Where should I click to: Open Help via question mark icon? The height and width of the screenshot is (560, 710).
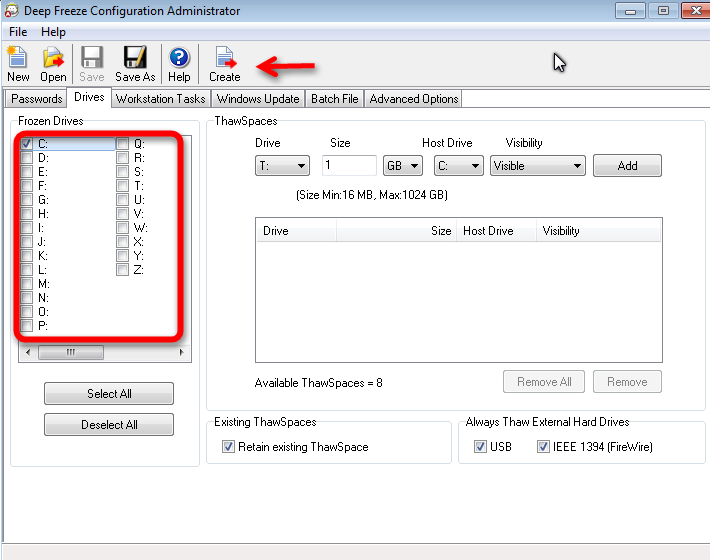179,64
